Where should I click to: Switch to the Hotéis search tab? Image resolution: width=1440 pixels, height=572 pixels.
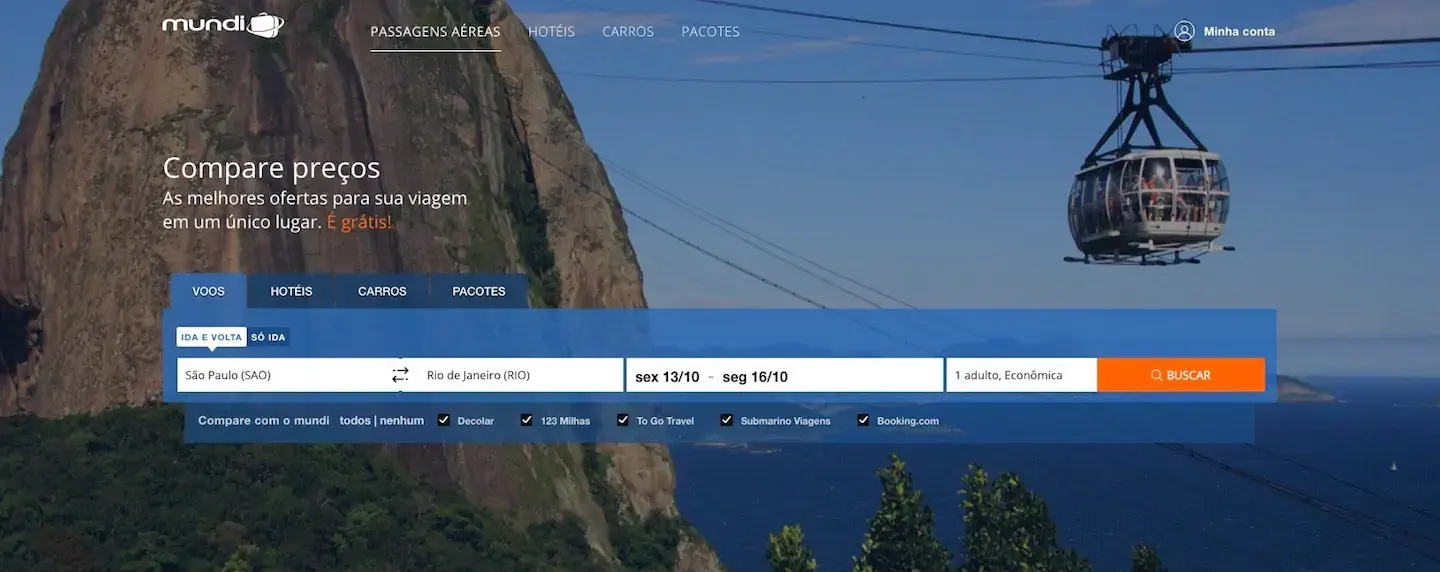(x=291, y=291)
